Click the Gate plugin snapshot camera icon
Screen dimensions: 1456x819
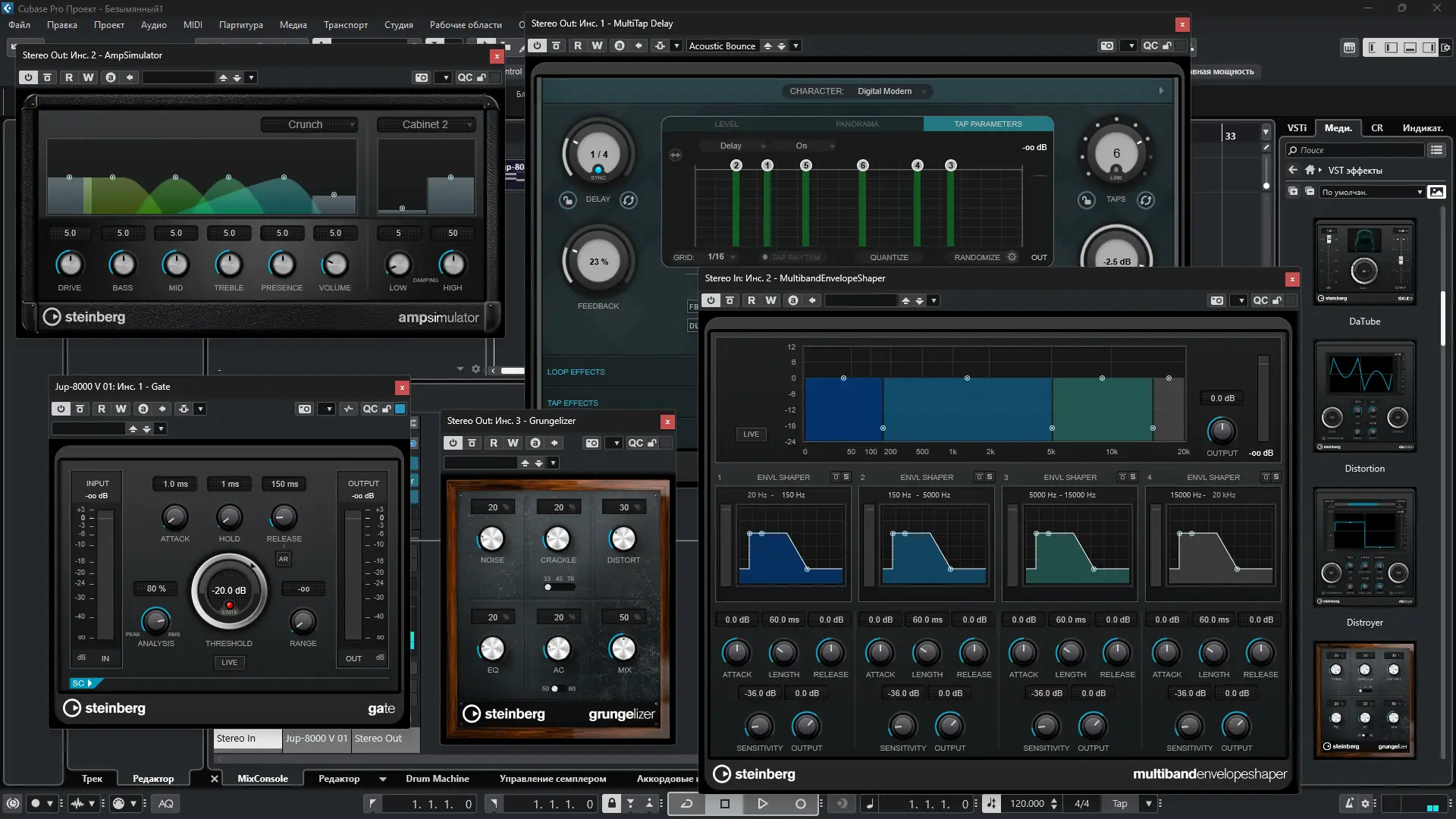304,409
